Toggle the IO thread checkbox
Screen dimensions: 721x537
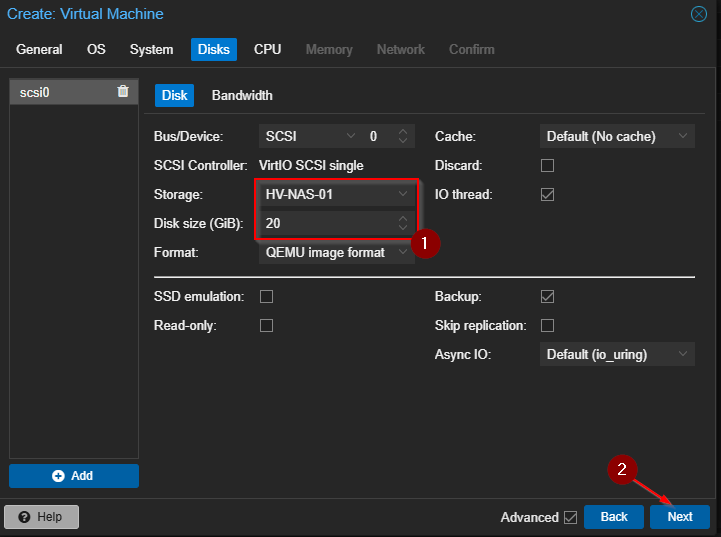(x=547, y=194)
